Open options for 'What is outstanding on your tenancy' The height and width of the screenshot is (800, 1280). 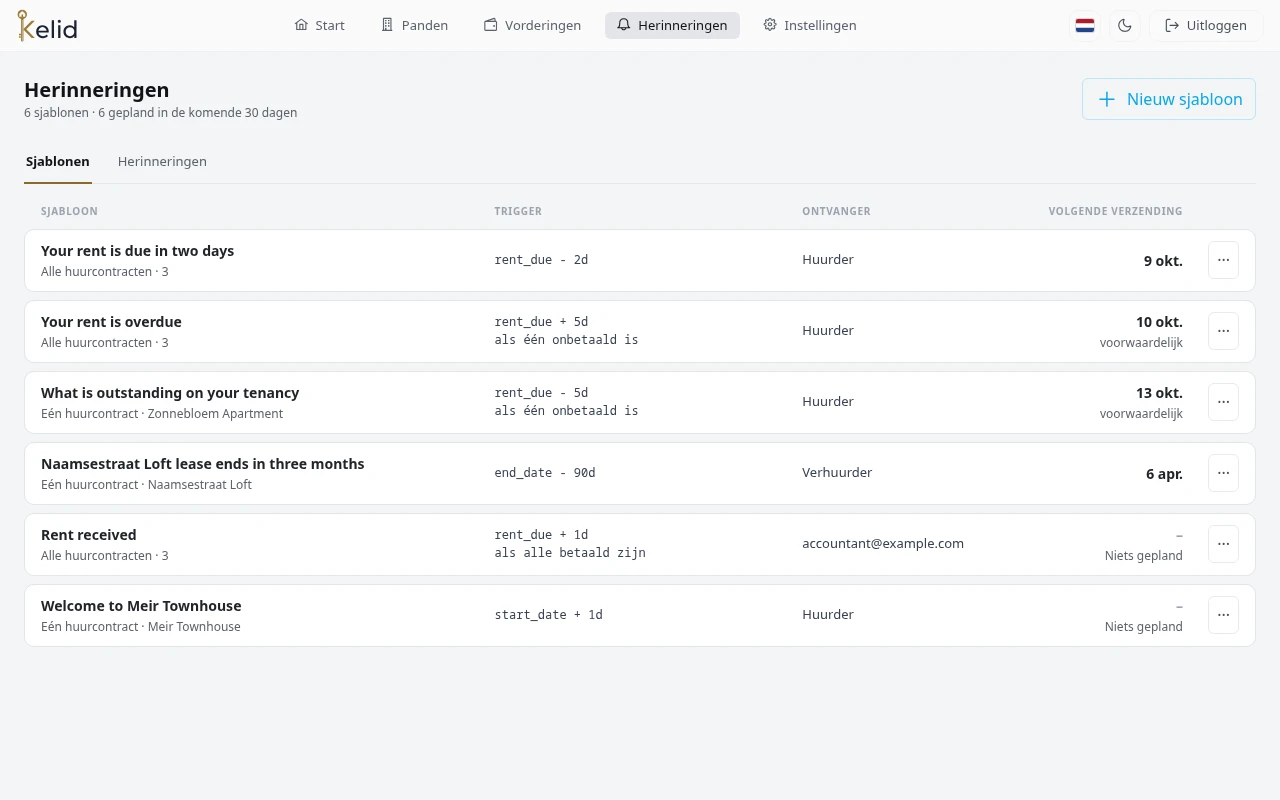1223,402
